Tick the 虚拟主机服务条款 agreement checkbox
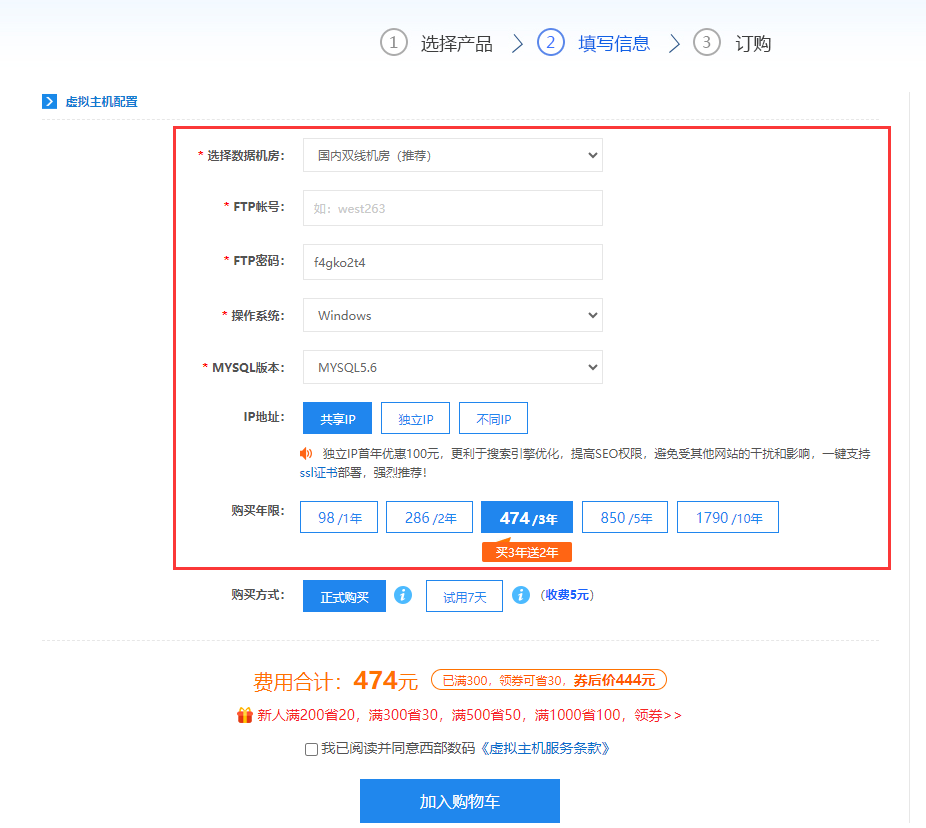The width and height of the screenshot is (926, 828). tap(311, 749)
